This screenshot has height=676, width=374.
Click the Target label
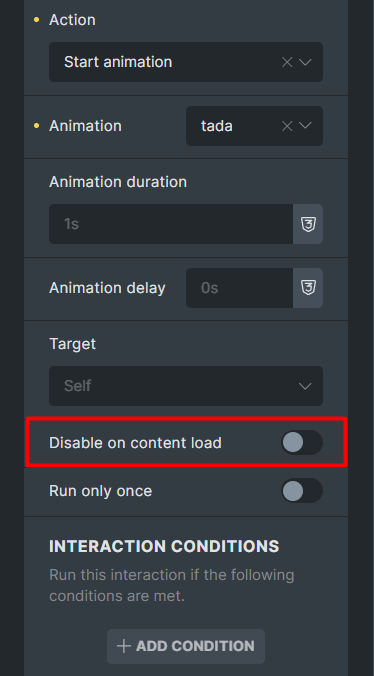click(x=72, y=344)
